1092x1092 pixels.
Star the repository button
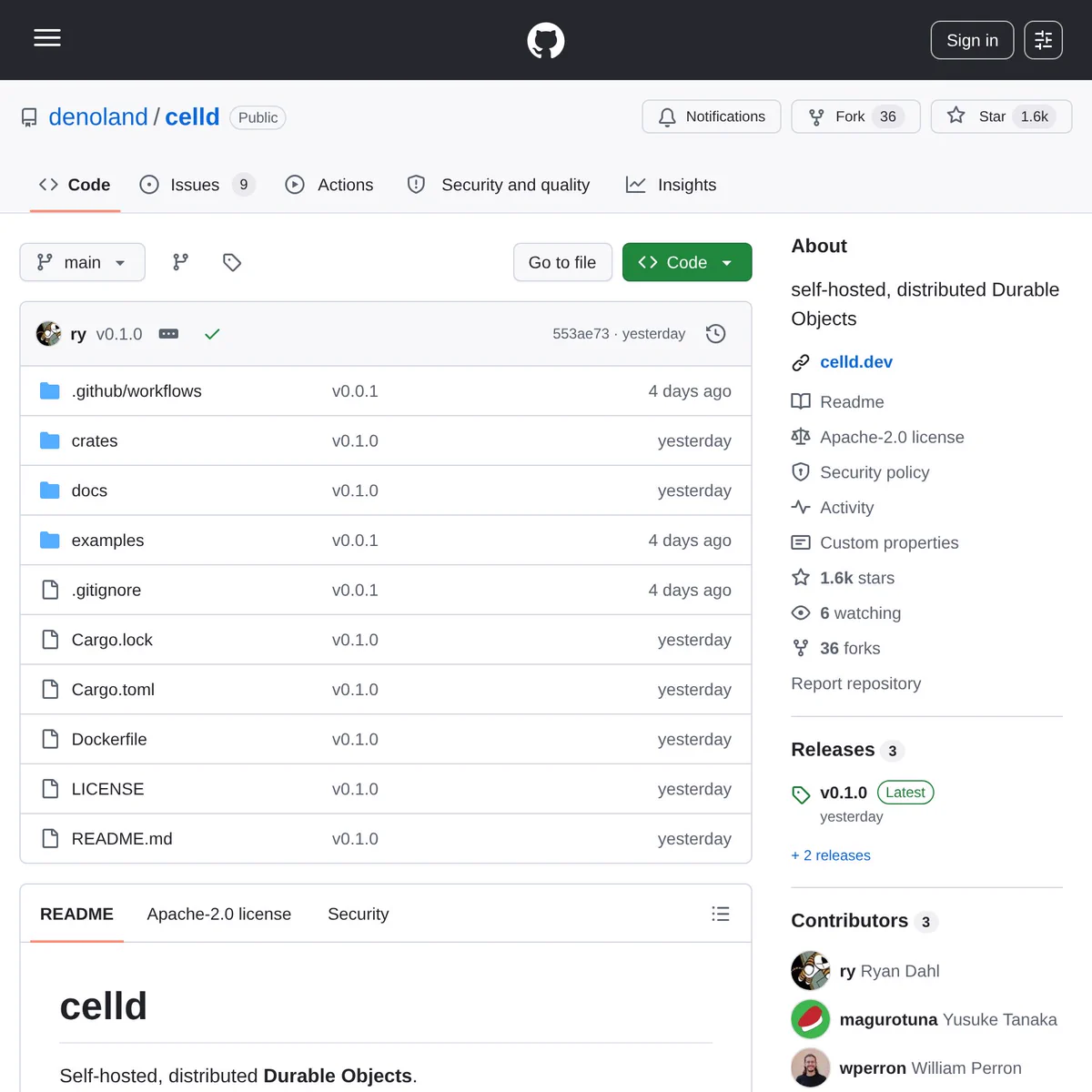tap(1001, 116)
